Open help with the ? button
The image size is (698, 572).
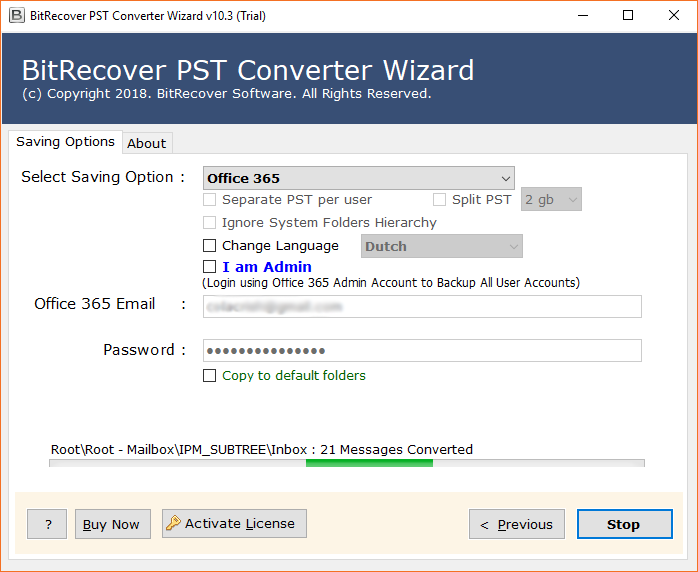[x=47, y=524]
